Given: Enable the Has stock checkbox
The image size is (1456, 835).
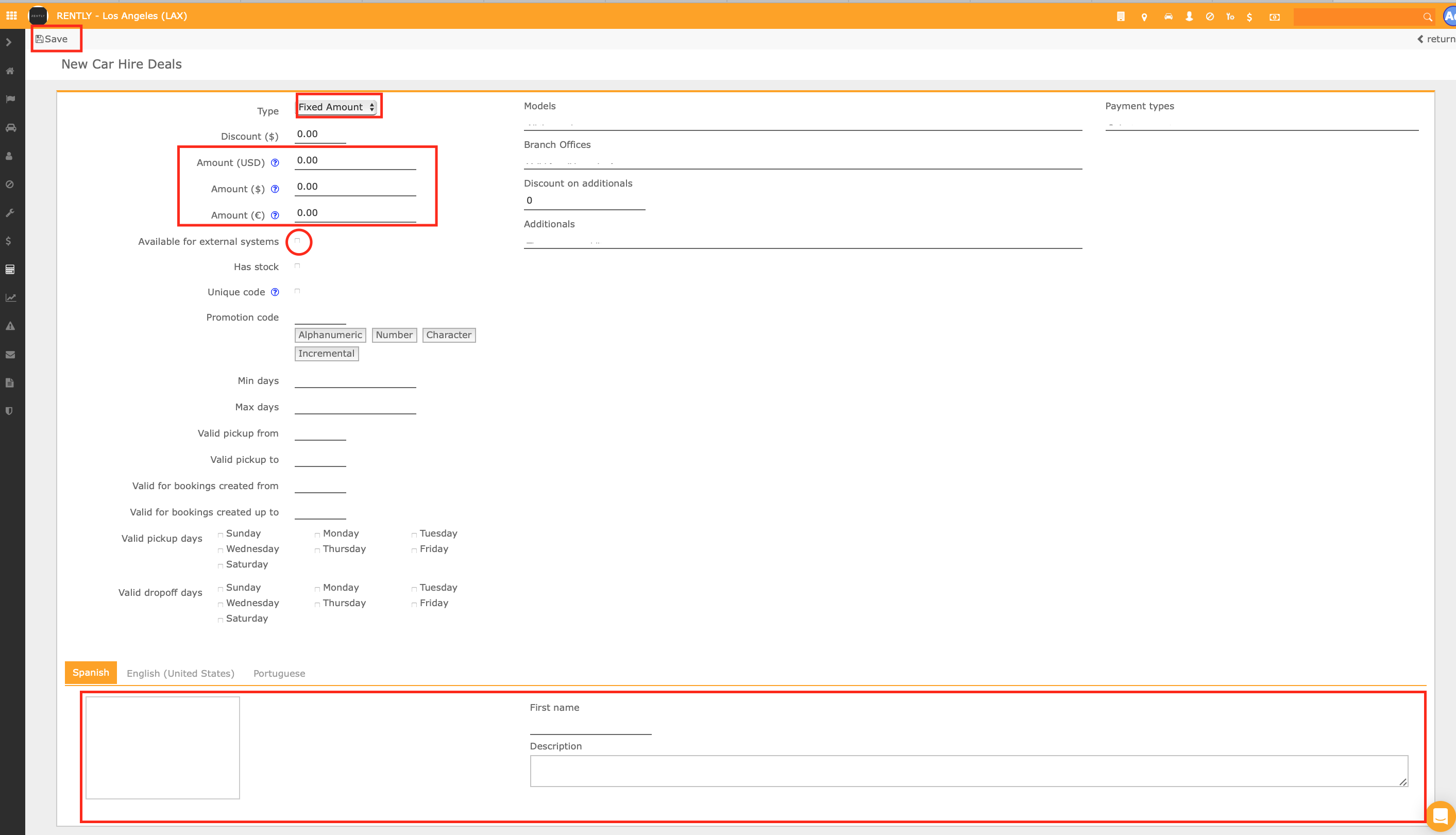Looking at the screenshot, I should point(297,266).
